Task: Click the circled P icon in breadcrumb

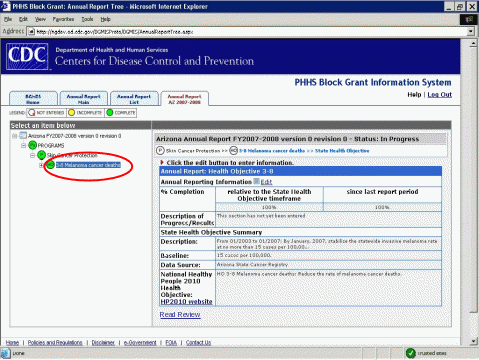Action: tap(160, 151)
